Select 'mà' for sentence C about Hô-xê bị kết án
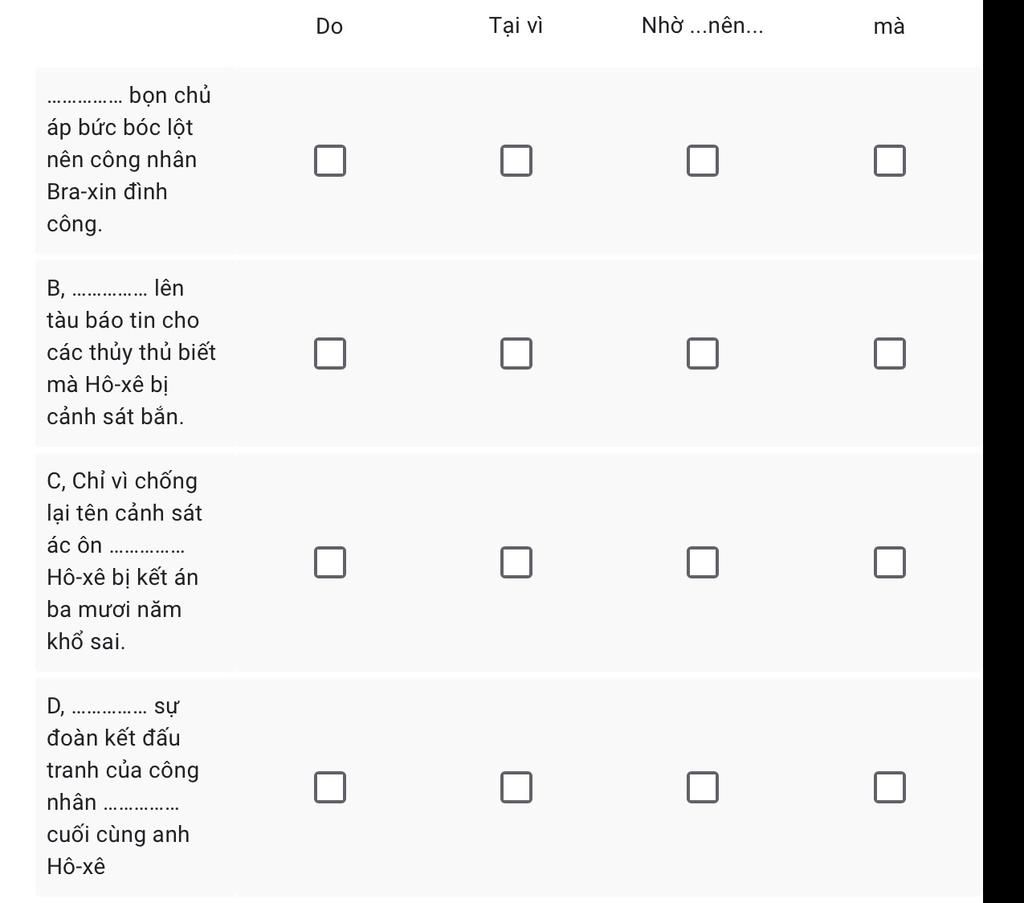This screenshot has width=1024, height=903. (889, 562)
